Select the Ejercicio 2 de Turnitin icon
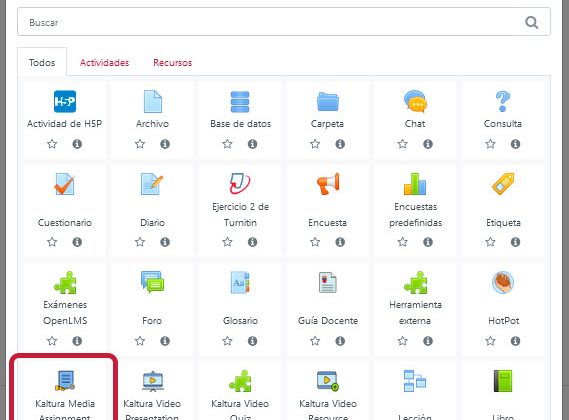 tap(240, 183)
